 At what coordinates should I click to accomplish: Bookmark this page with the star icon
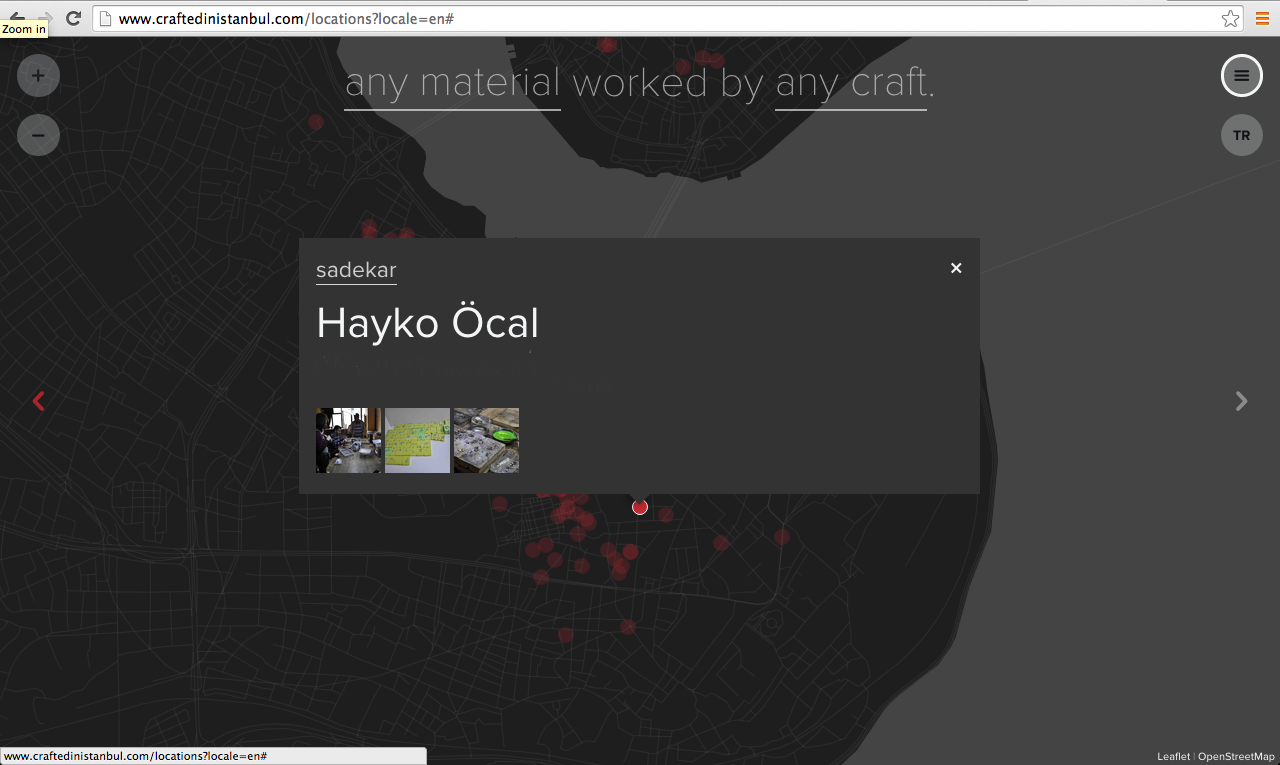1230,18
